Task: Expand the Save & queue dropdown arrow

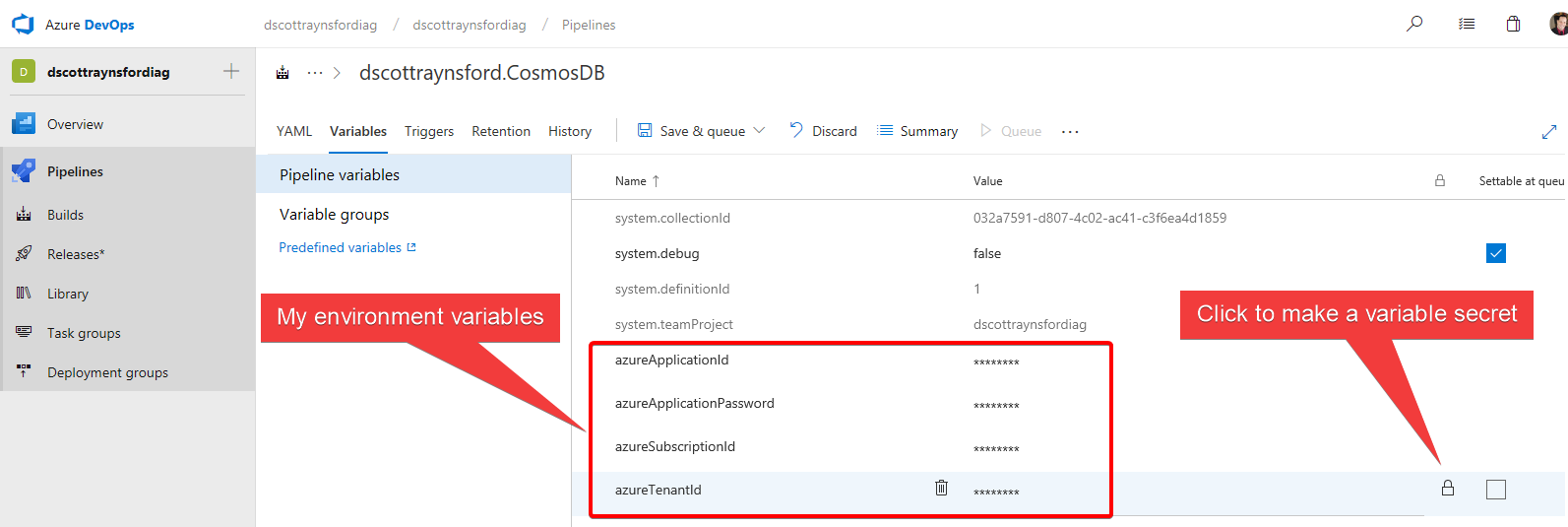Action: point(759,131)
